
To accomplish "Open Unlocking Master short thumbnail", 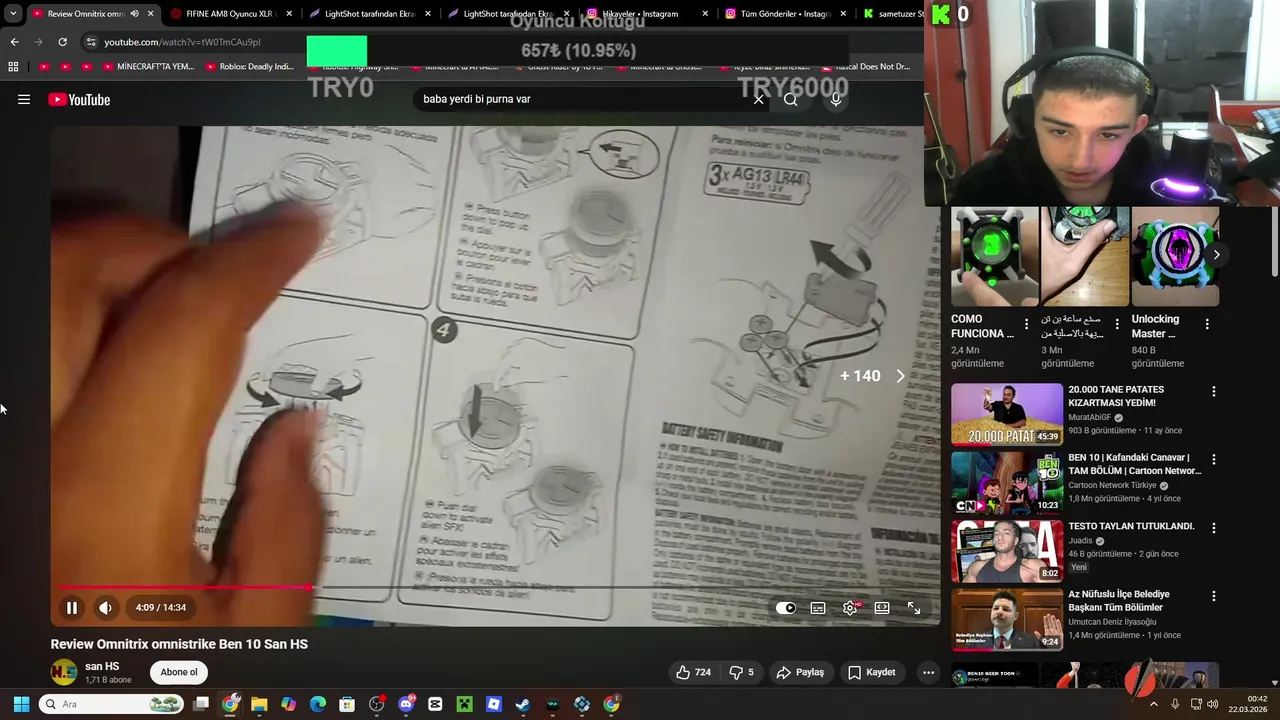I will coord(1175,256).
